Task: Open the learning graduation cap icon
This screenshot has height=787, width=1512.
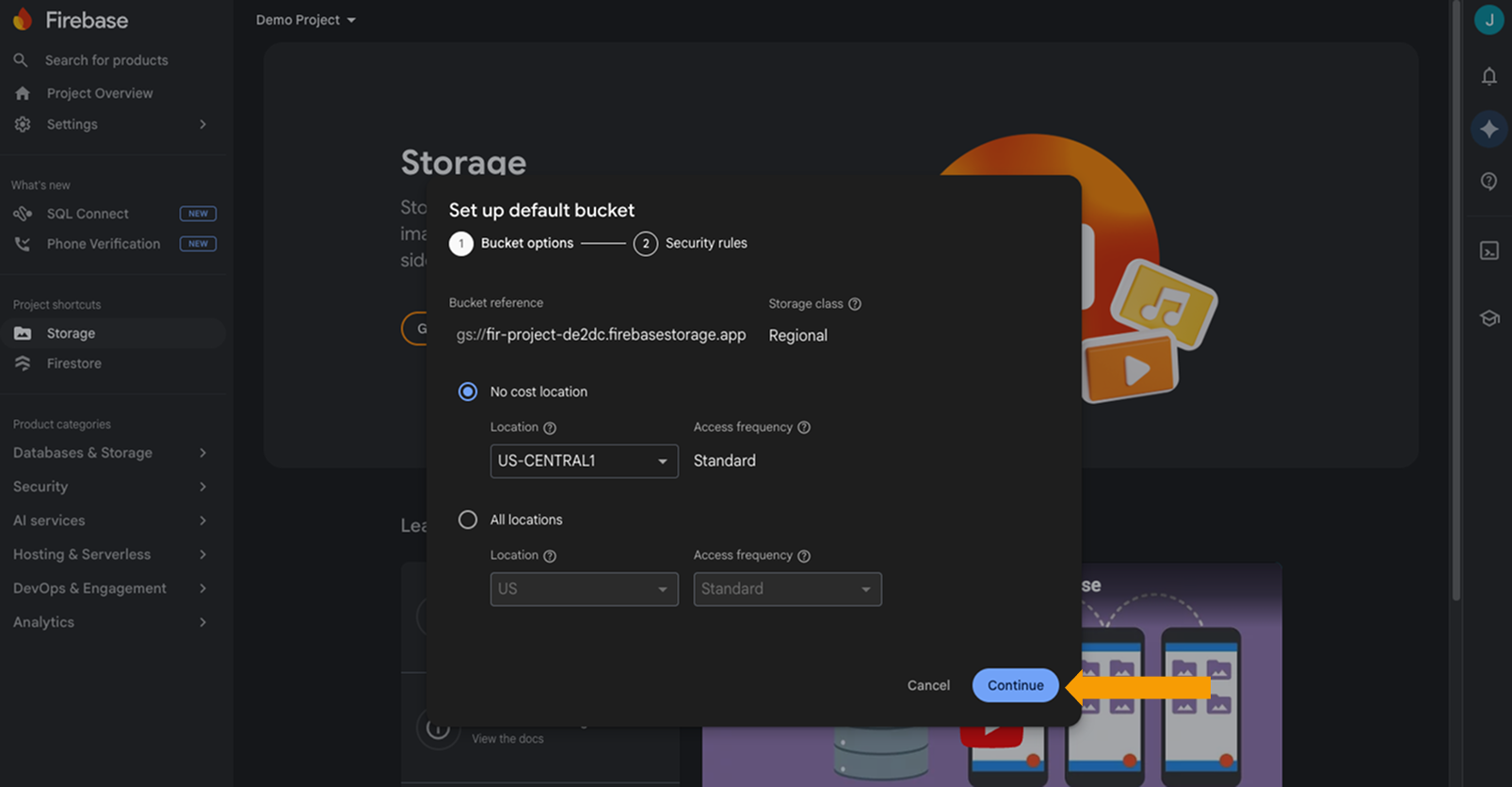Action: click(x=1488, y=318)
